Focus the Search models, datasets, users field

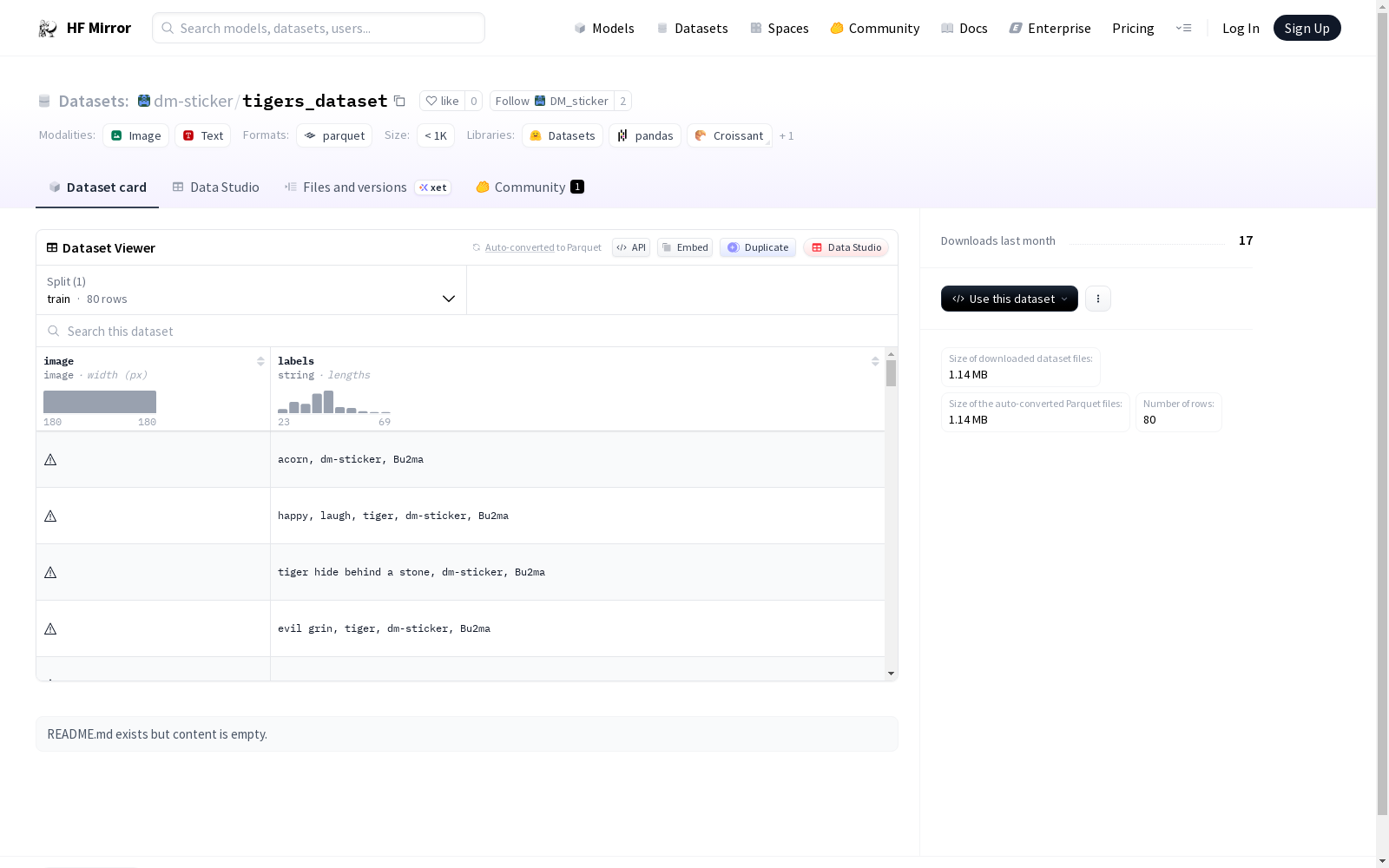point(319,28)
